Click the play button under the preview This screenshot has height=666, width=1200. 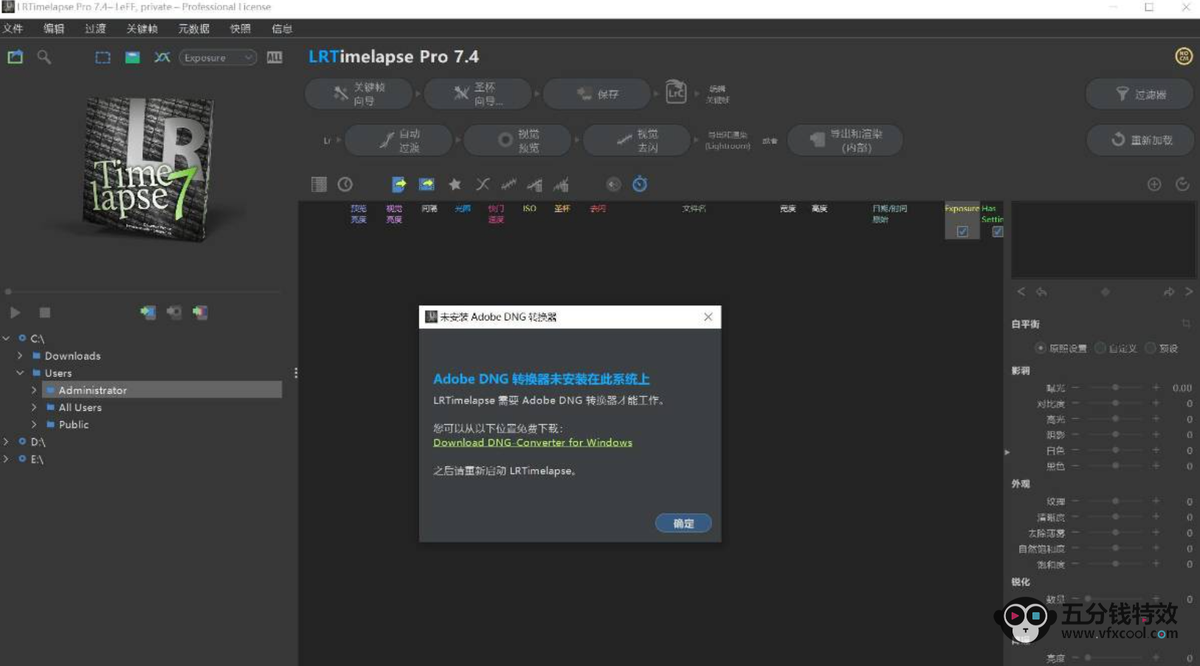point(15,313)
